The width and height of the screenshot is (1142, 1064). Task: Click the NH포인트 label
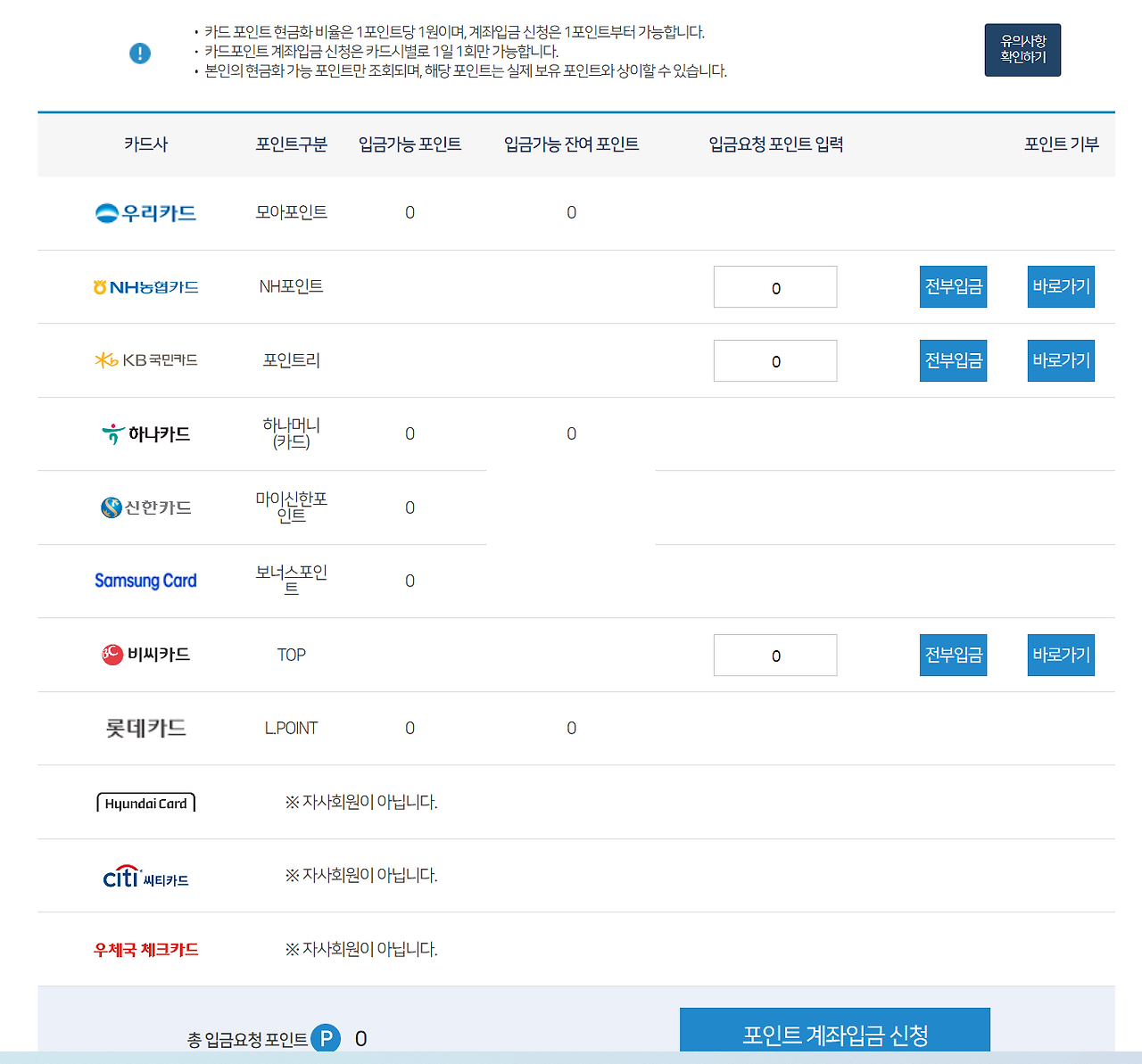[291, 286]
